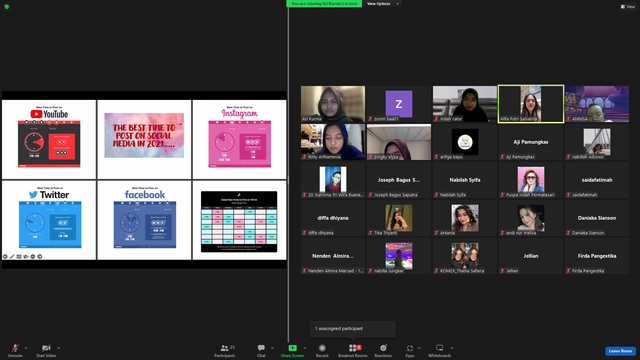Start recording with the Record button

[322, 350]
